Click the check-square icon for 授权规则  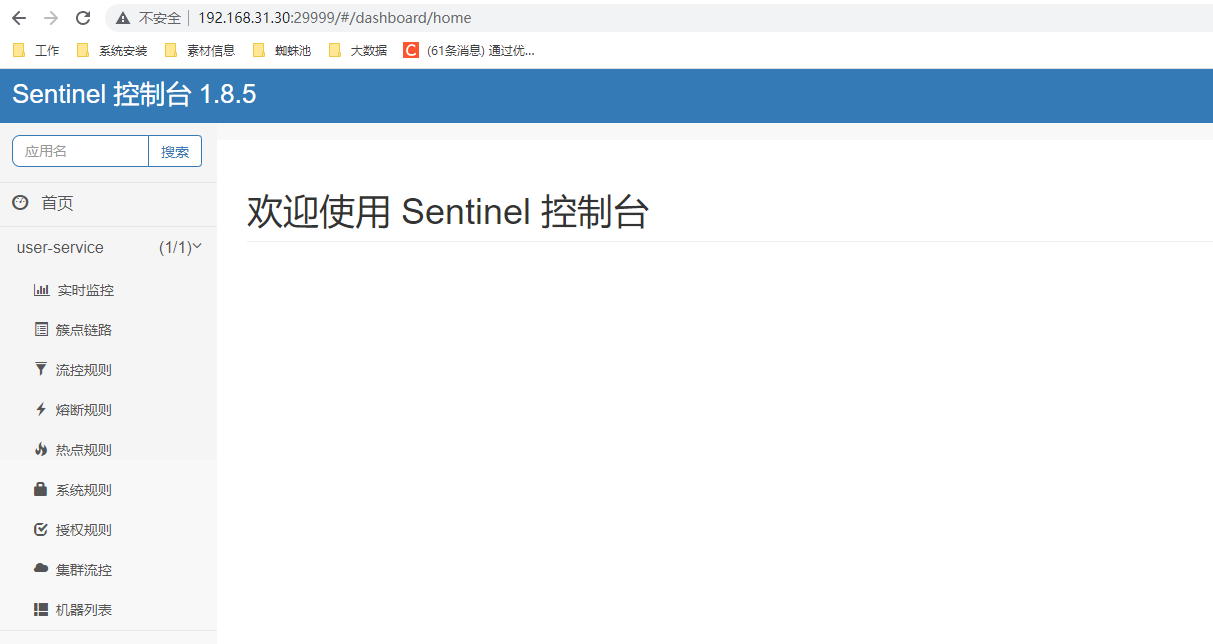tap(41, 529)
